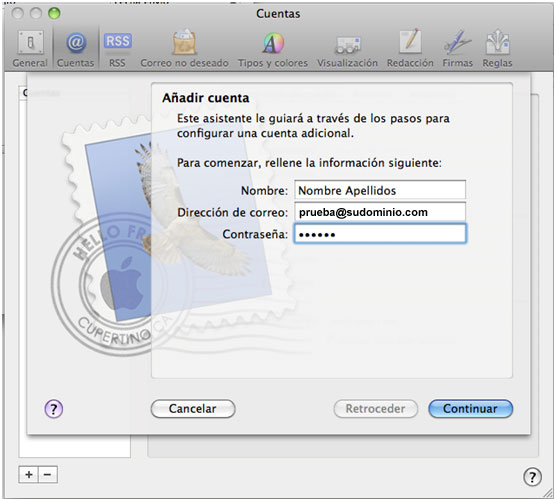Click the Cancelar button
The image size is (556, 501).
tap(193, 409)
